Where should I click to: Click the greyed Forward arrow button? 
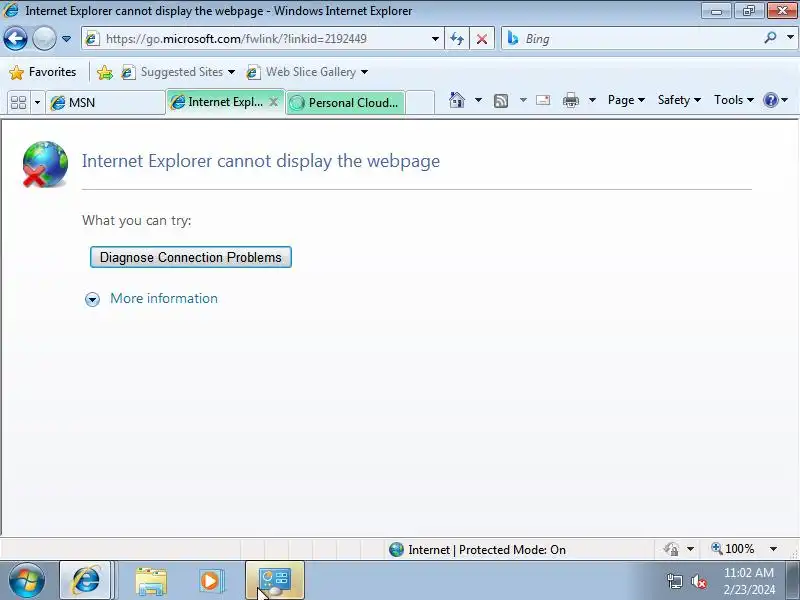[44, 38]
